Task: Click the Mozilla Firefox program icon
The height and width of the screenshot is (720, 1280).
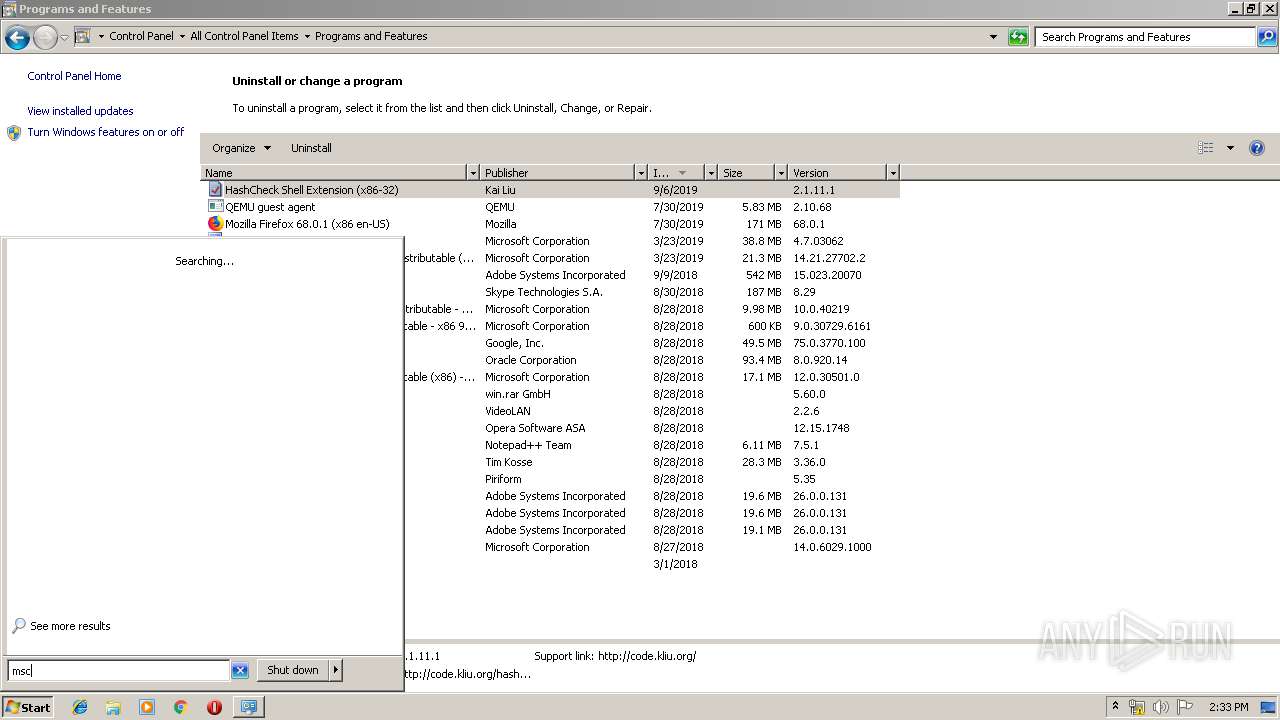Action: 215,224
